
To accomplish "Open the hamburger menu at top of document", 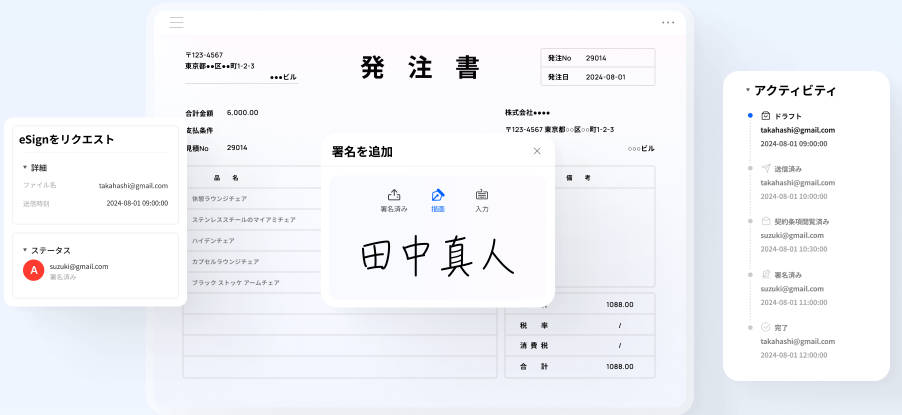I will pos(177,22).
